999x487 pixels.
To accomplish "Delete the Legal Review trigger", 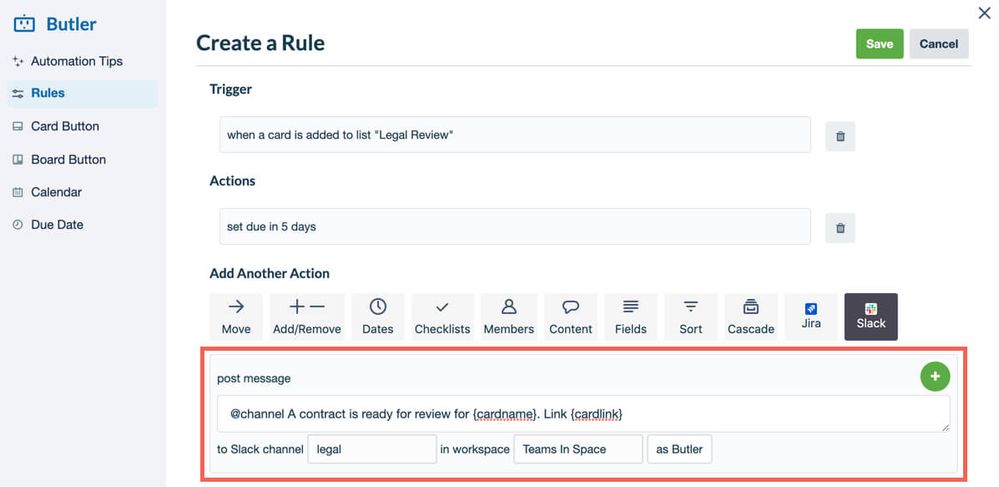I will (x=840, y=136).
